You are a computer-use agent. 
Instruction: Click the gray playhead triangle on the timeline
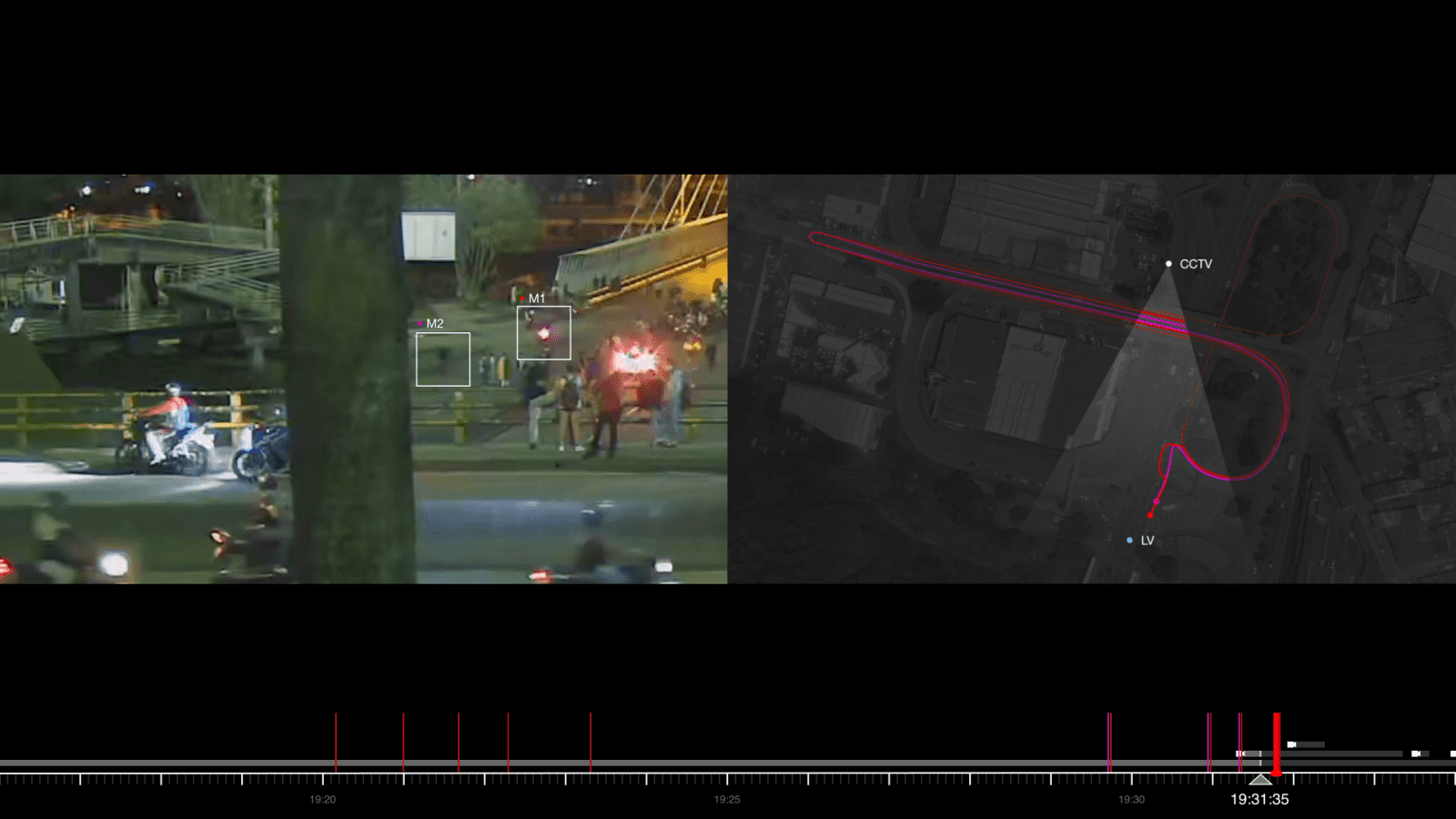click(x=1259, y=780)
